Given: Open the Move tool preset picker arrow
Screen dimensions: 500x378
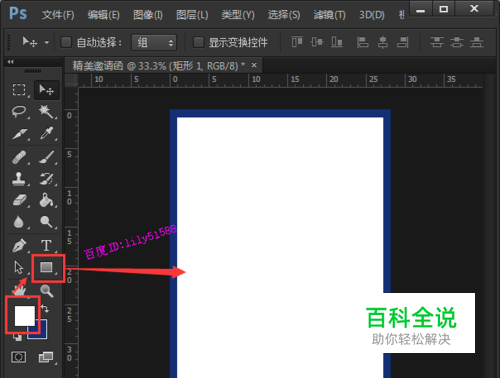Looking at the screenshot, I should pyautogui.click(x=47, y=43).
